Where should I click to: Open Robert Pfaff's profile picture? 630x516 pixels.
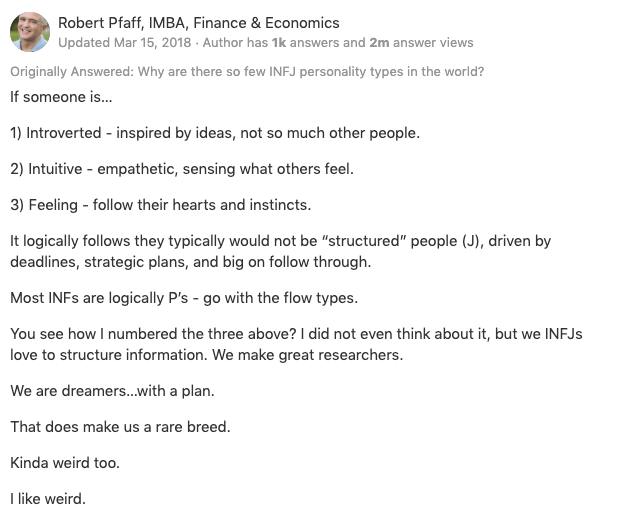30,32
